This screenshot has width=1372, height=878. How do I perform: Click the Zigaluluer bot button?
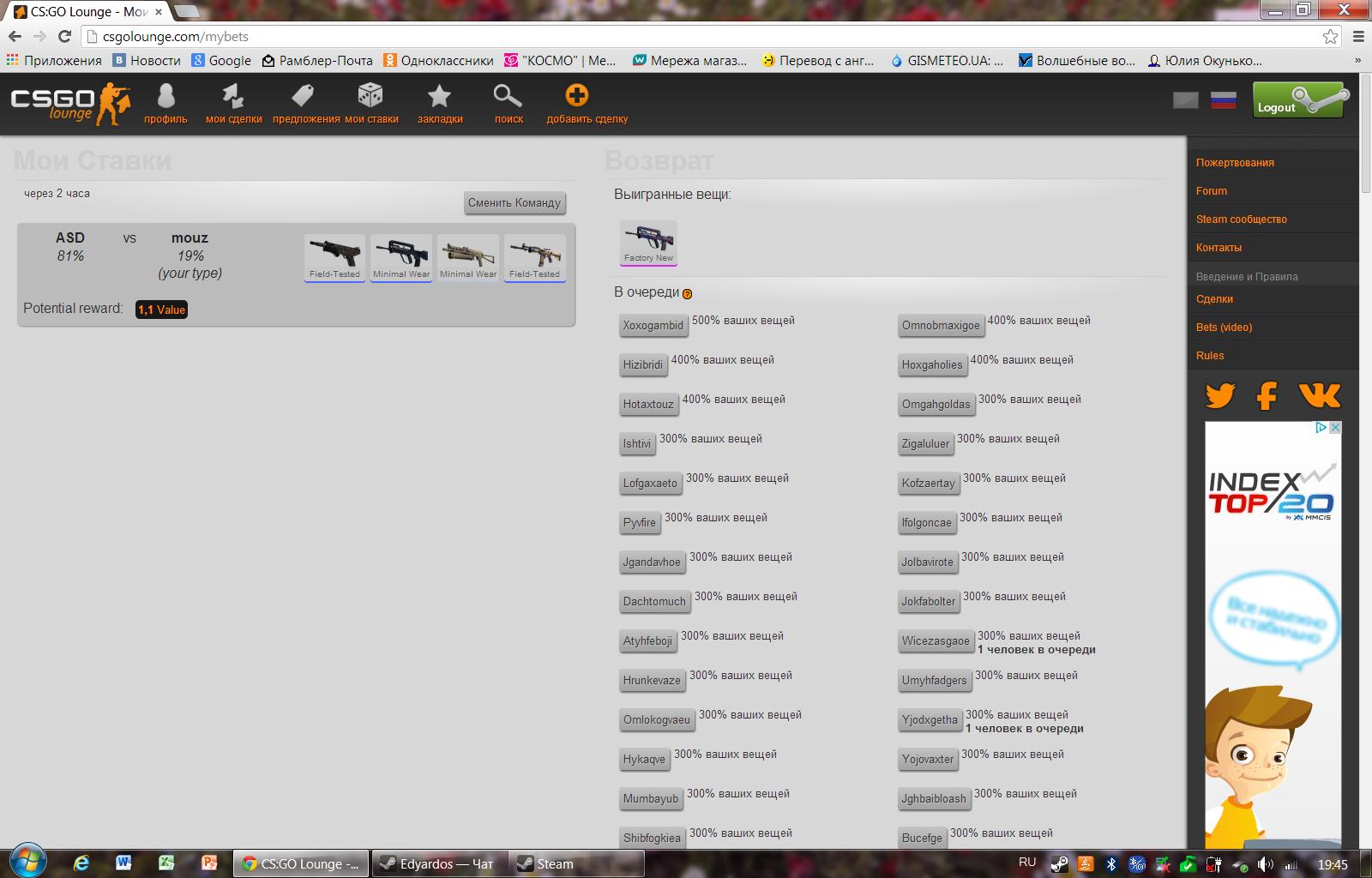pyautogui.click(x=926, y=444)
